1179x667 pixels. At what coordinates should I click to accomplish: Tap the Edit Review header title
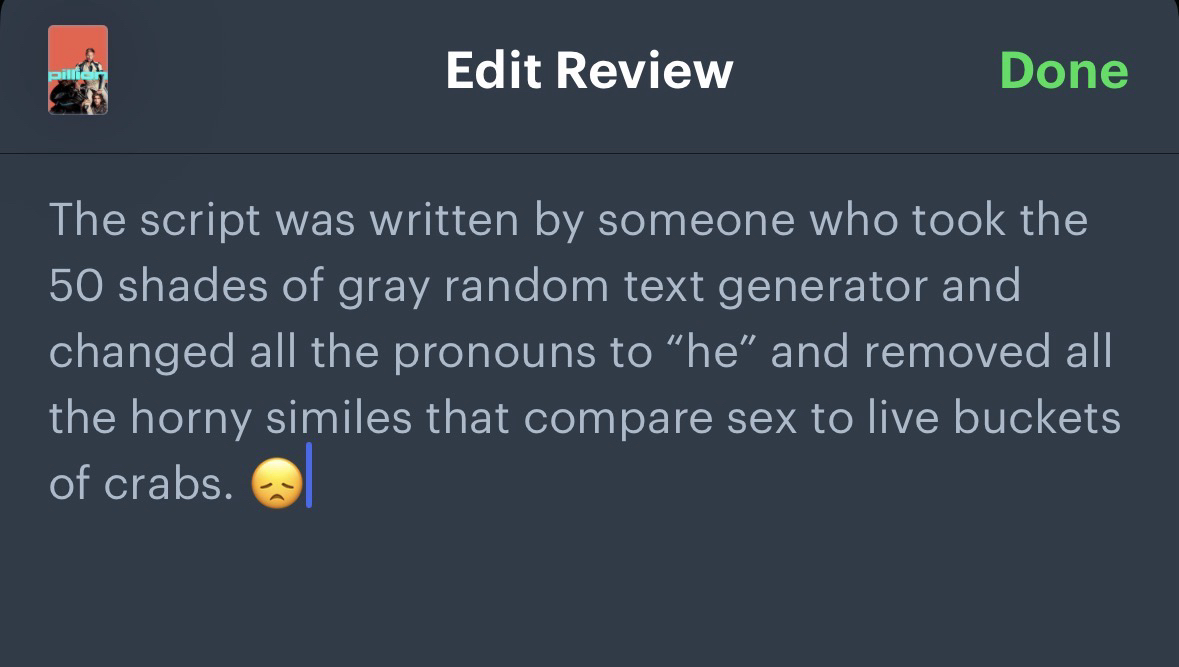click(x=589, y=71)
